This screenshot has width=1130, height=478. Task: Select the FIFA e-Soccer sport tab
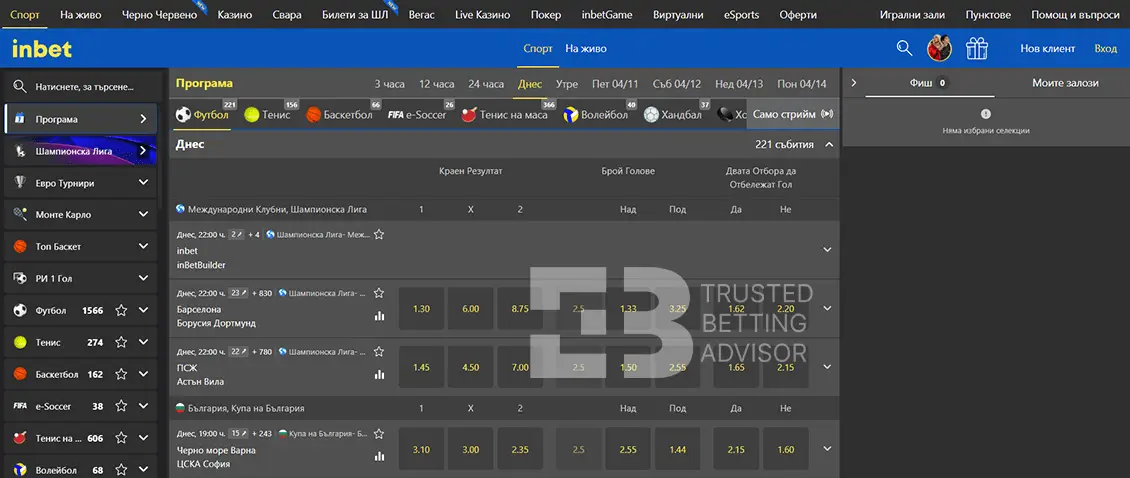click(x=418, y=115)
